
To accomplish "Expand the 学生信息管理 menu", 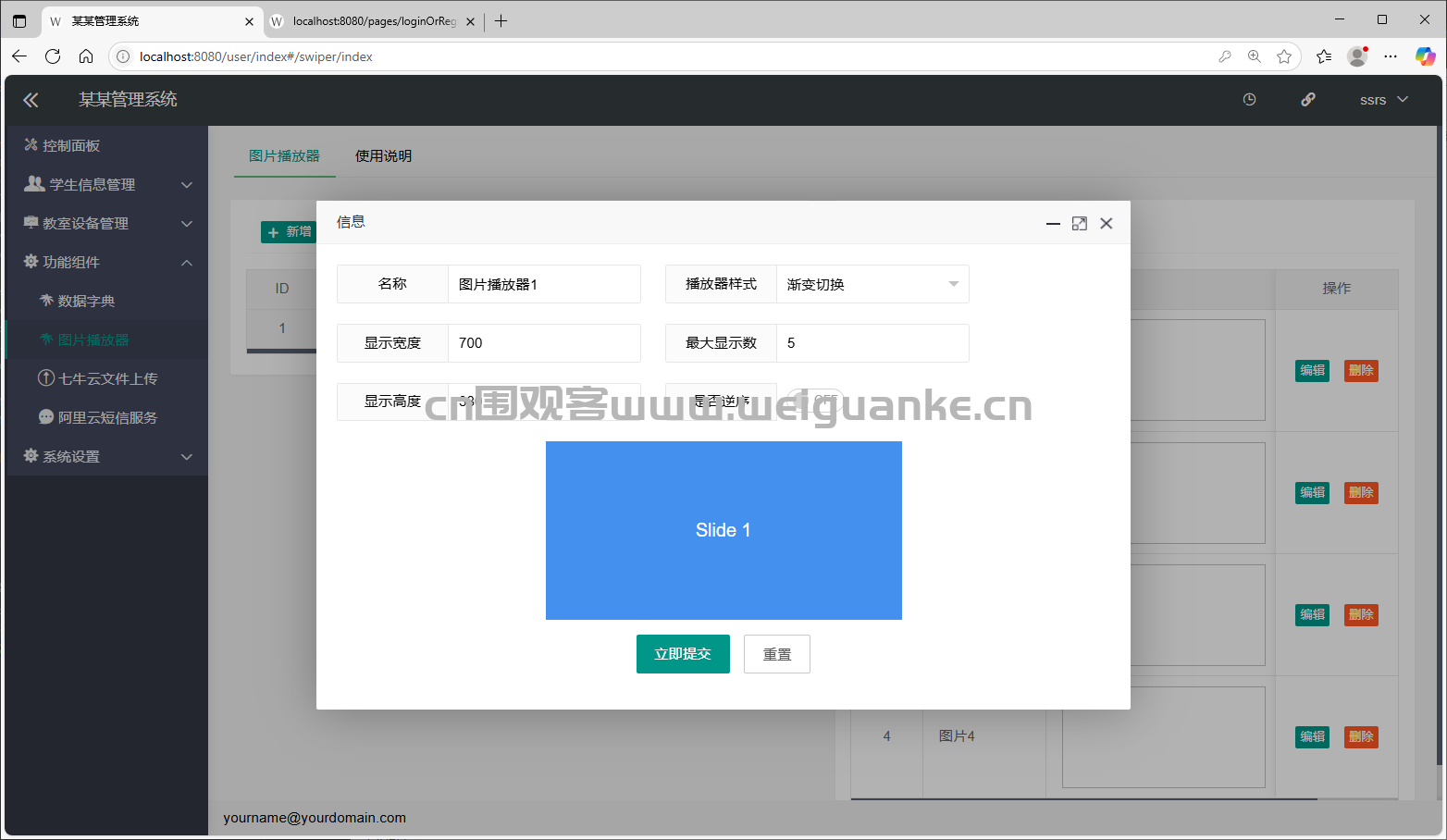I will coord(107,185).
